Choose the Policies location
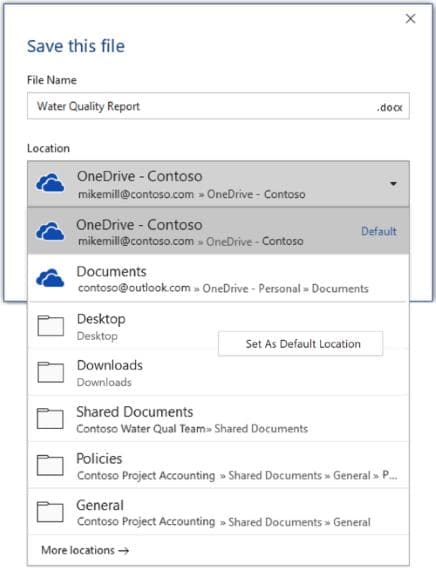The height and width of the screenshot is (572, 436). [x=218, y=465]
